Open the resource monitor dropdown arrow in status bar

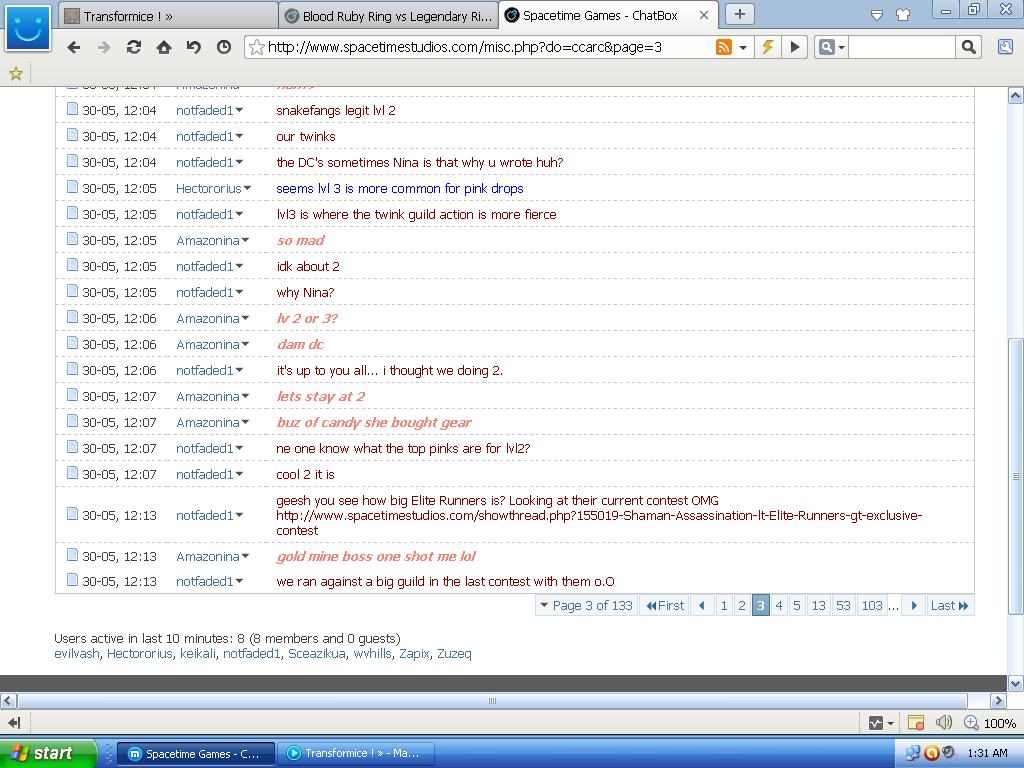coord(890,723)
